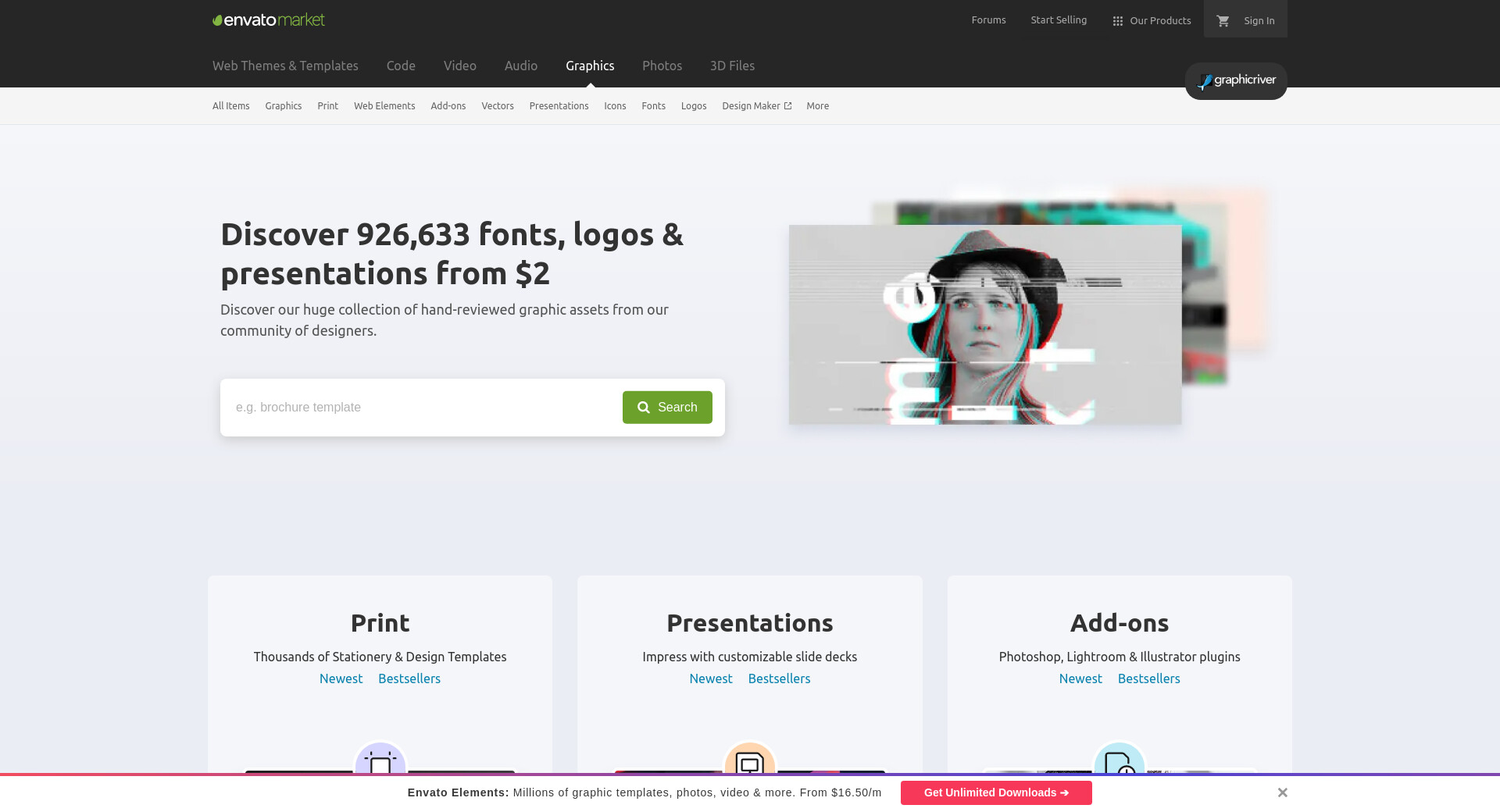
Task: Switch to the Code marketplace tab
Action: tap(401, 66)
